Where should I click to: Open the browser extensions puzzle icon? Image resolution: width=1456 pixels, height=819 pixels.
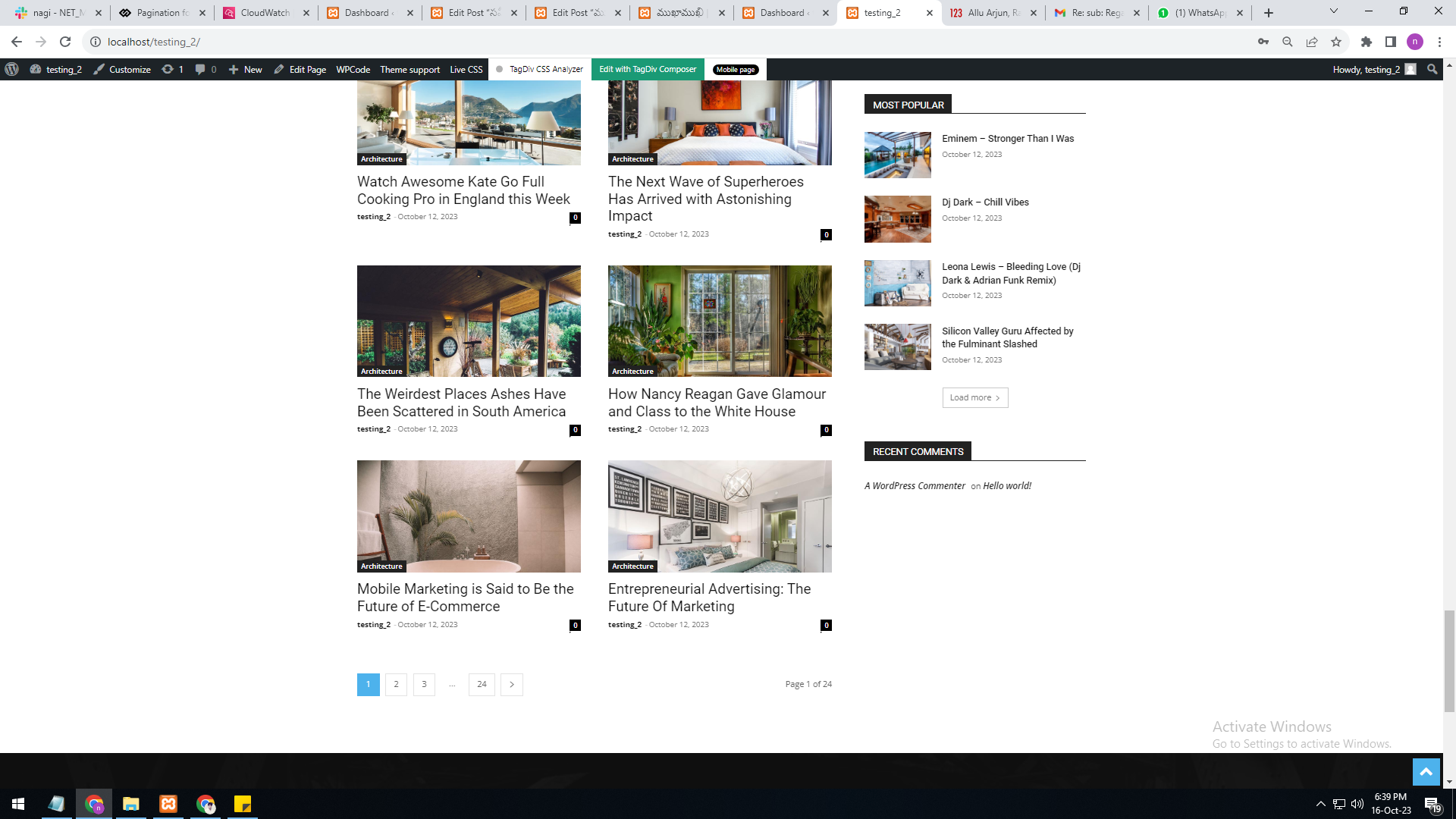pos(1367,42)
